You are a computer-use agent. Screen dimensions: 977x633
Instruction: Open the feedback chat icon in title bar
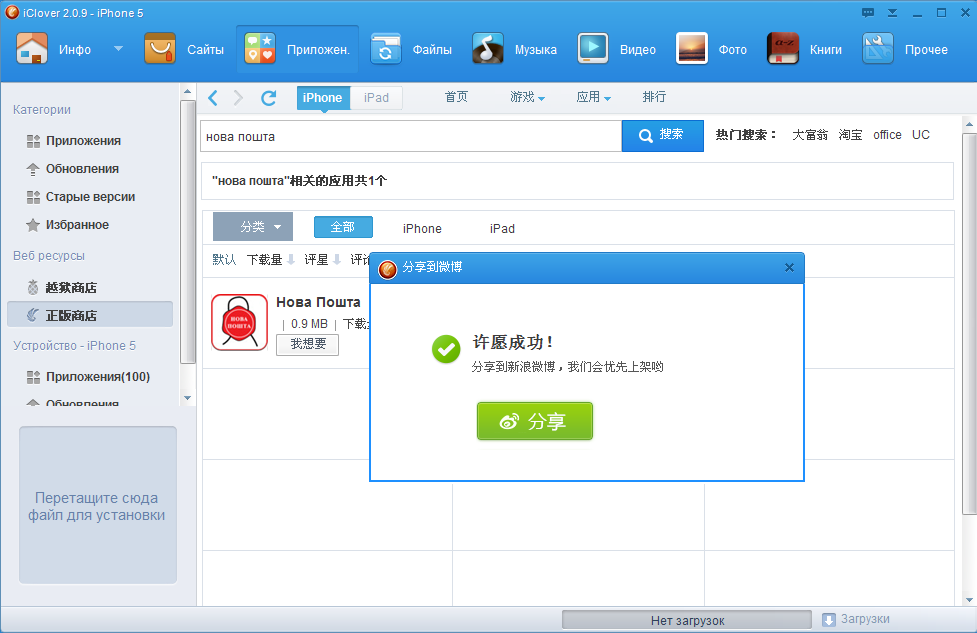coord(868,13)
